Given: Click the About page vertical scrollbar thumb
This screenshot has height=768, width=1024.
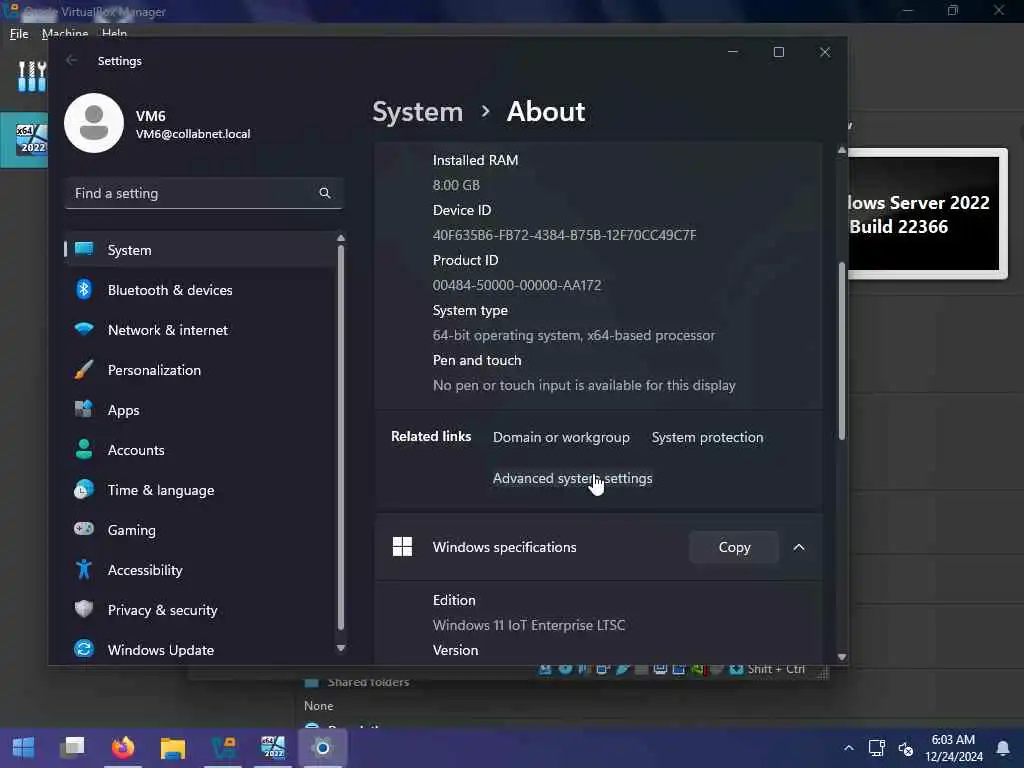Looking at the screenshot, I should pyautogui.click(x=842, y=350).
